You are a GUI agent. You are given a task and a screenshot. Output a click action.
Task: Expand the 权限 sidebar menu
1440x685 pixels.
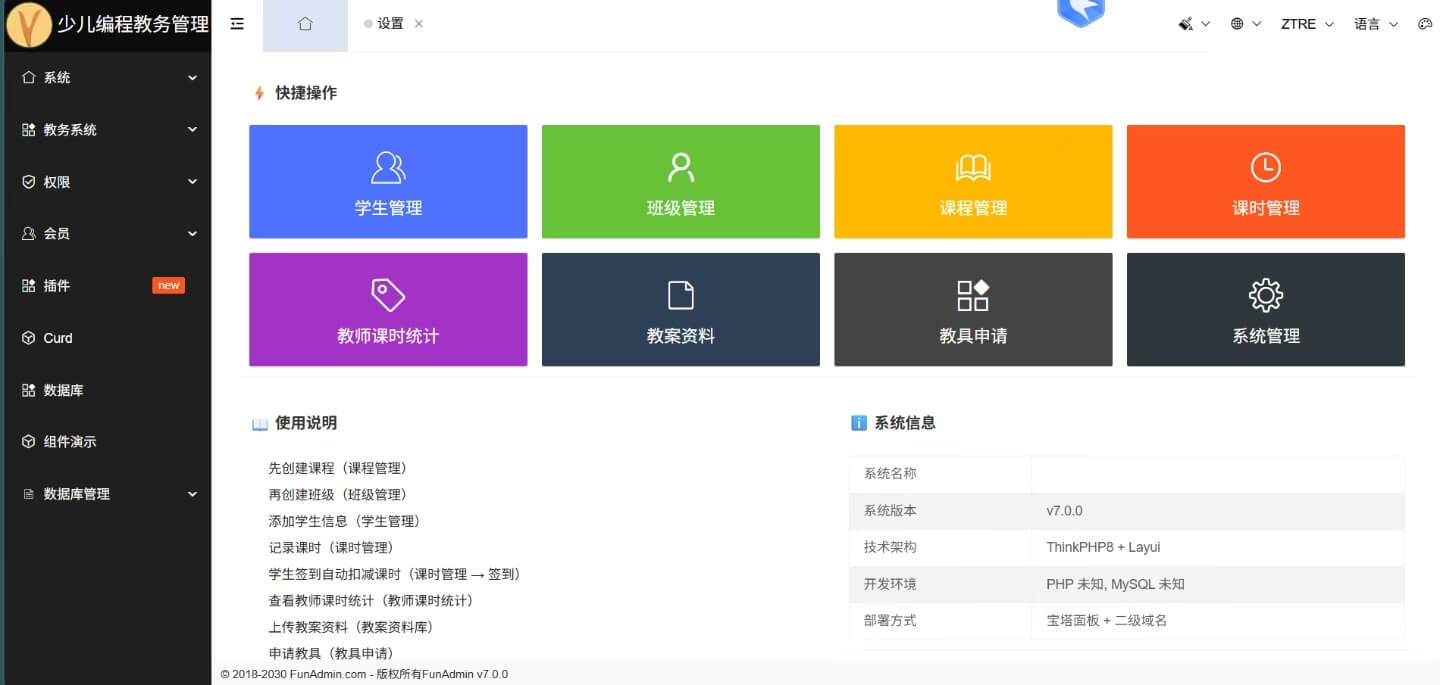click(x=105, y=182)
